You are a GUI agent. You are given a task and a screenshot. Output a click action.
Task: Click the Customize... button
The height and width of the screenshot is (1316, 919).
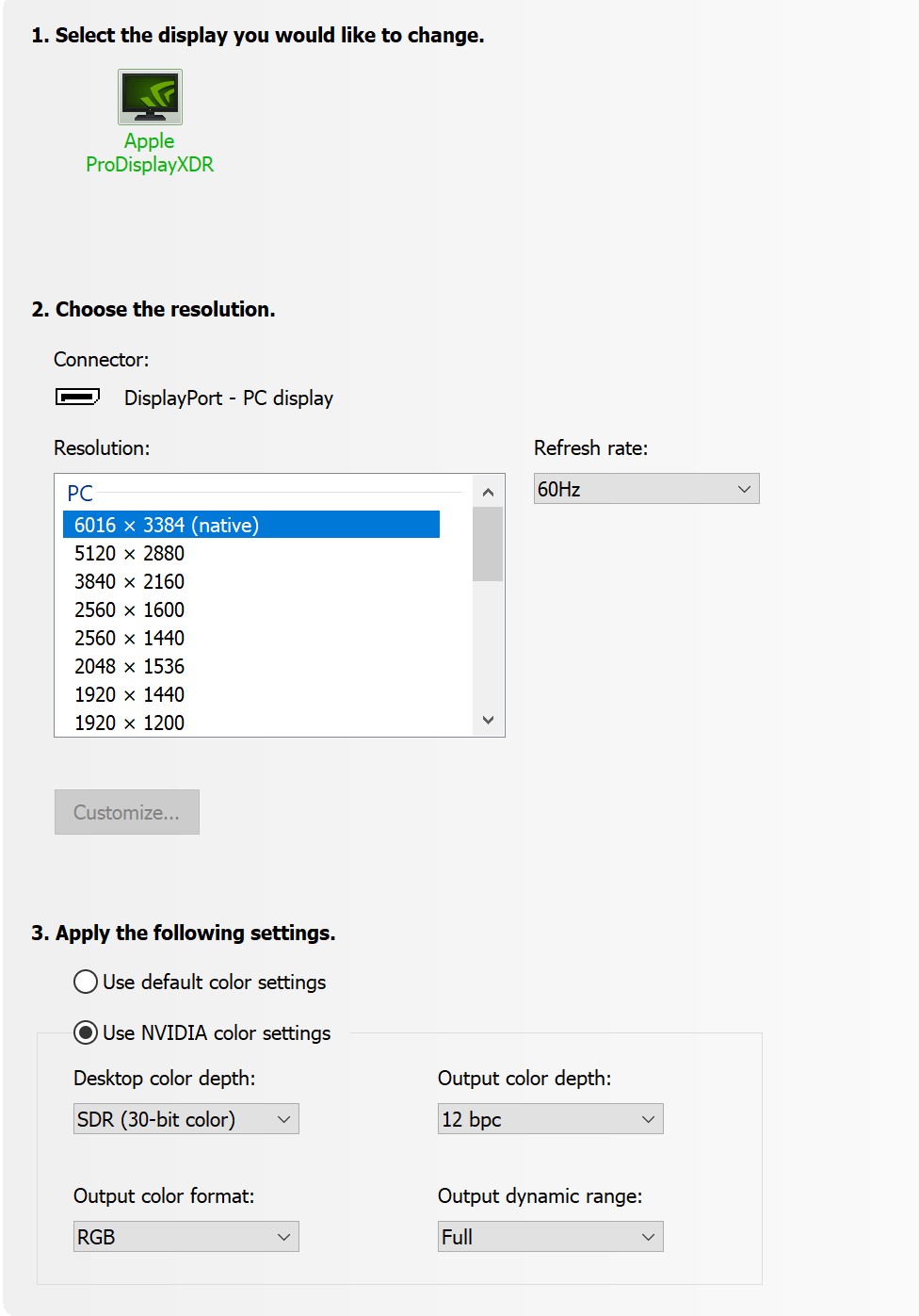(x=127, y=812)
